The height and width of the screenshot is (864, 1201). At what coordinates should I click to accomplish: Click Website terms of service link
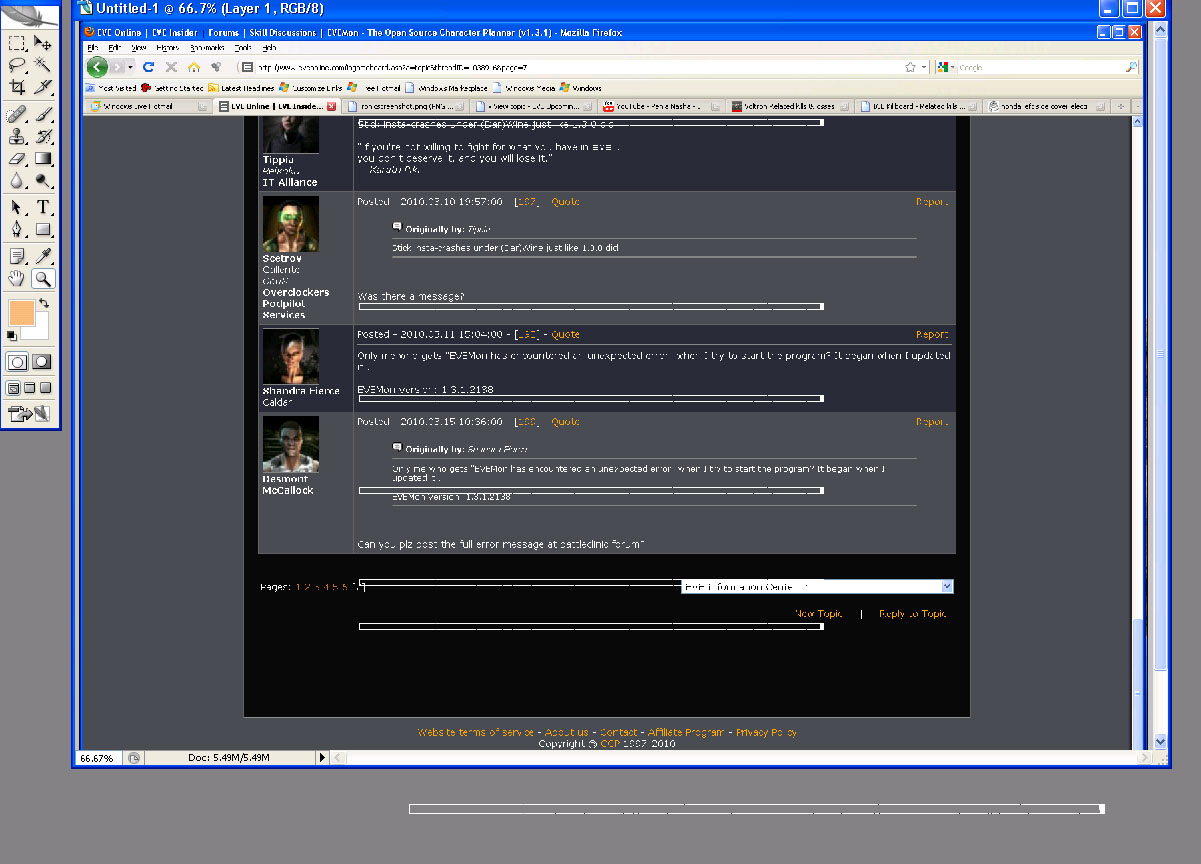(476, 733)
